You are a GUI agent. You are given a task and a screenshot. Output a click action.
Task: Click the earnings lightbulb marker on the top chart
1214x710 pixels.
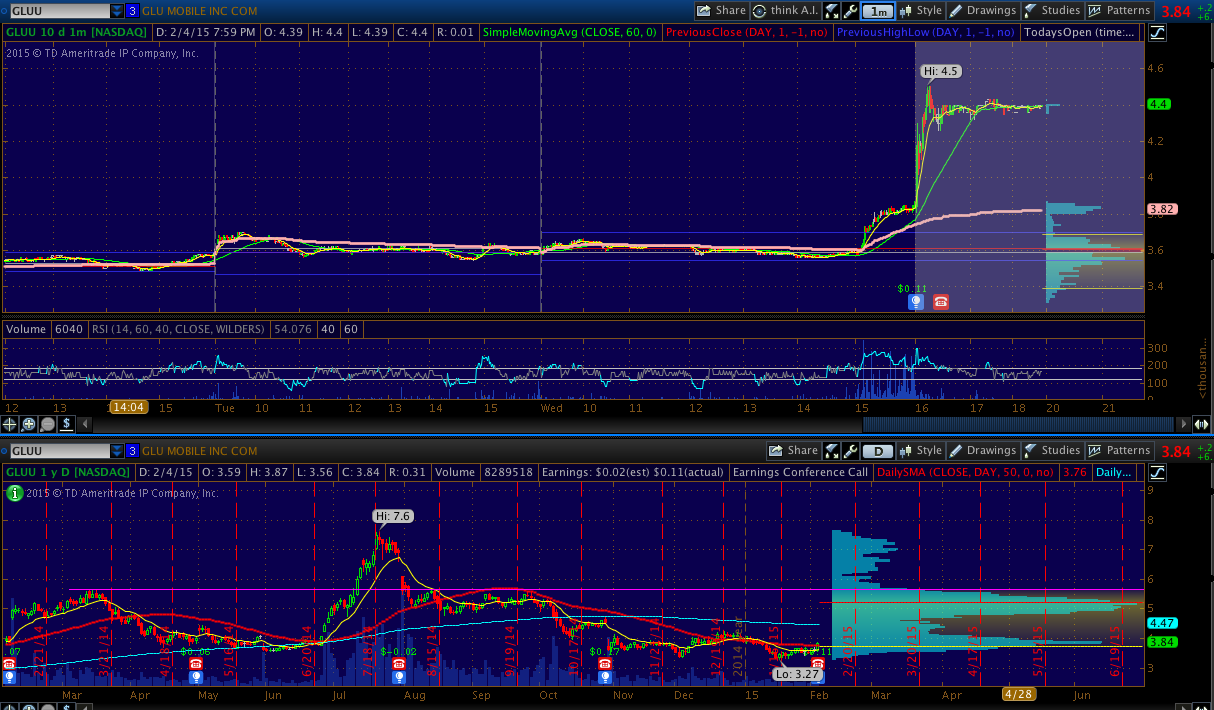[x=915, y=301]
